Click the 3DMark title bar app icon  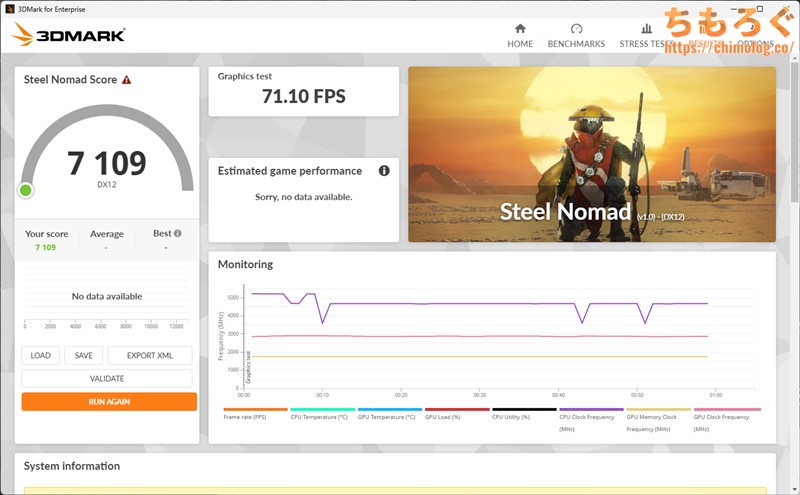pos(9,9)
